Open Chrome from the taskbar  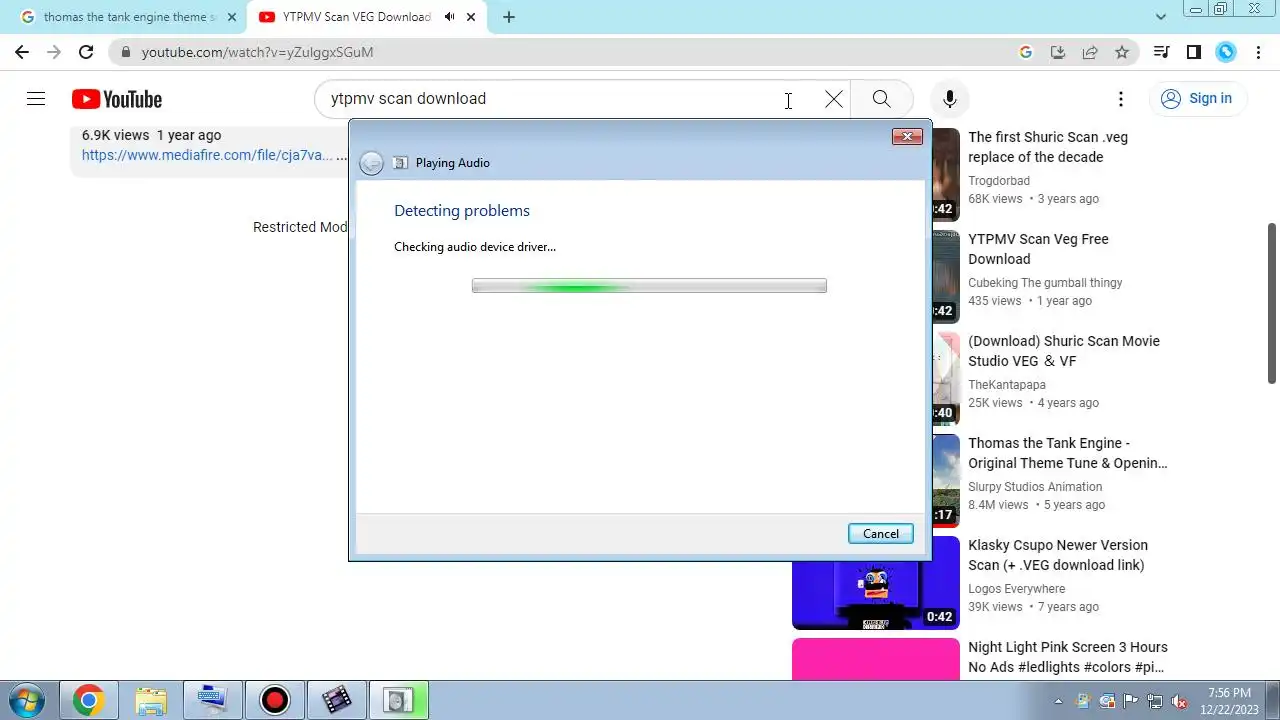[88, 700]
